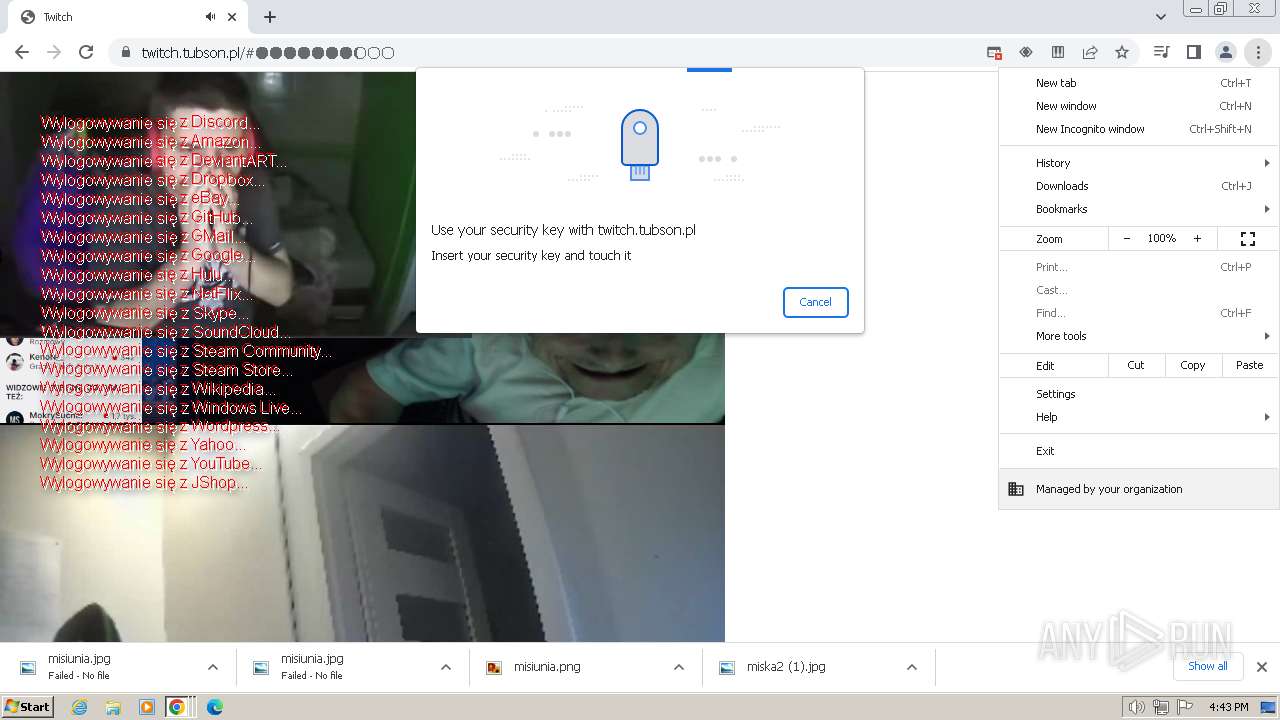Click the show desktop icon next to the clock
This screenshot has height=720, width=1280.
point(1268,707)
